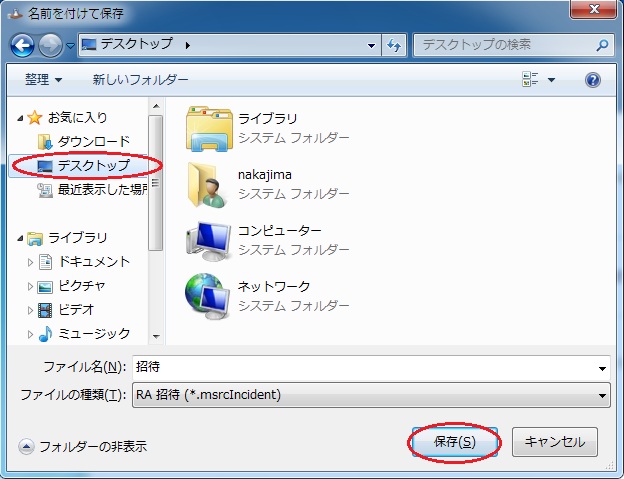This screenshot has width=624, height=479.
Task: Open the change view dropdown arrow
Action: [552, 80]
